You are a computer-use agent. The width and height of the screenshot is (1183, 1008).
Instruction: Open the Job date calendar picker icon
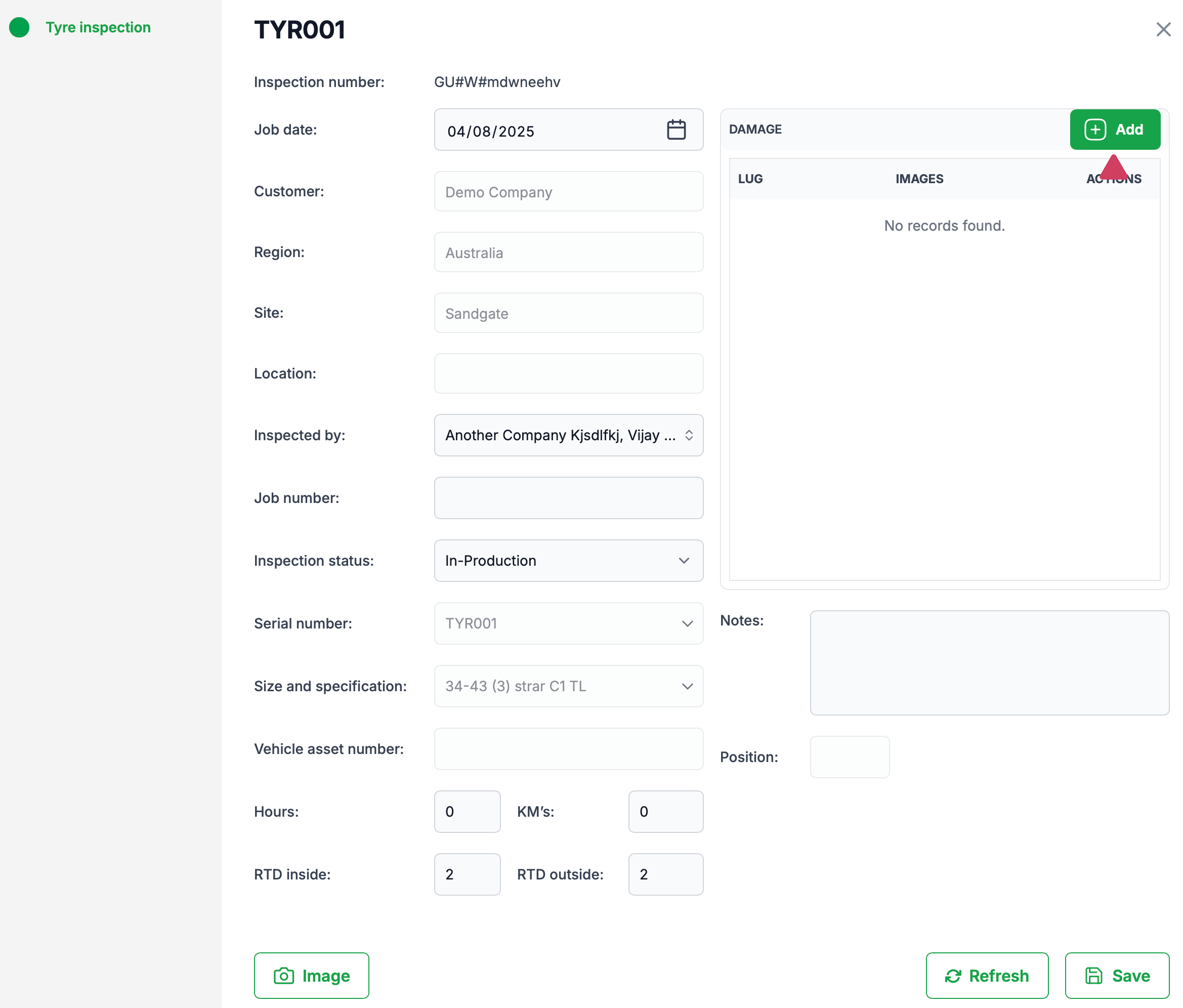pyautogui.click(x=676, y=130)
